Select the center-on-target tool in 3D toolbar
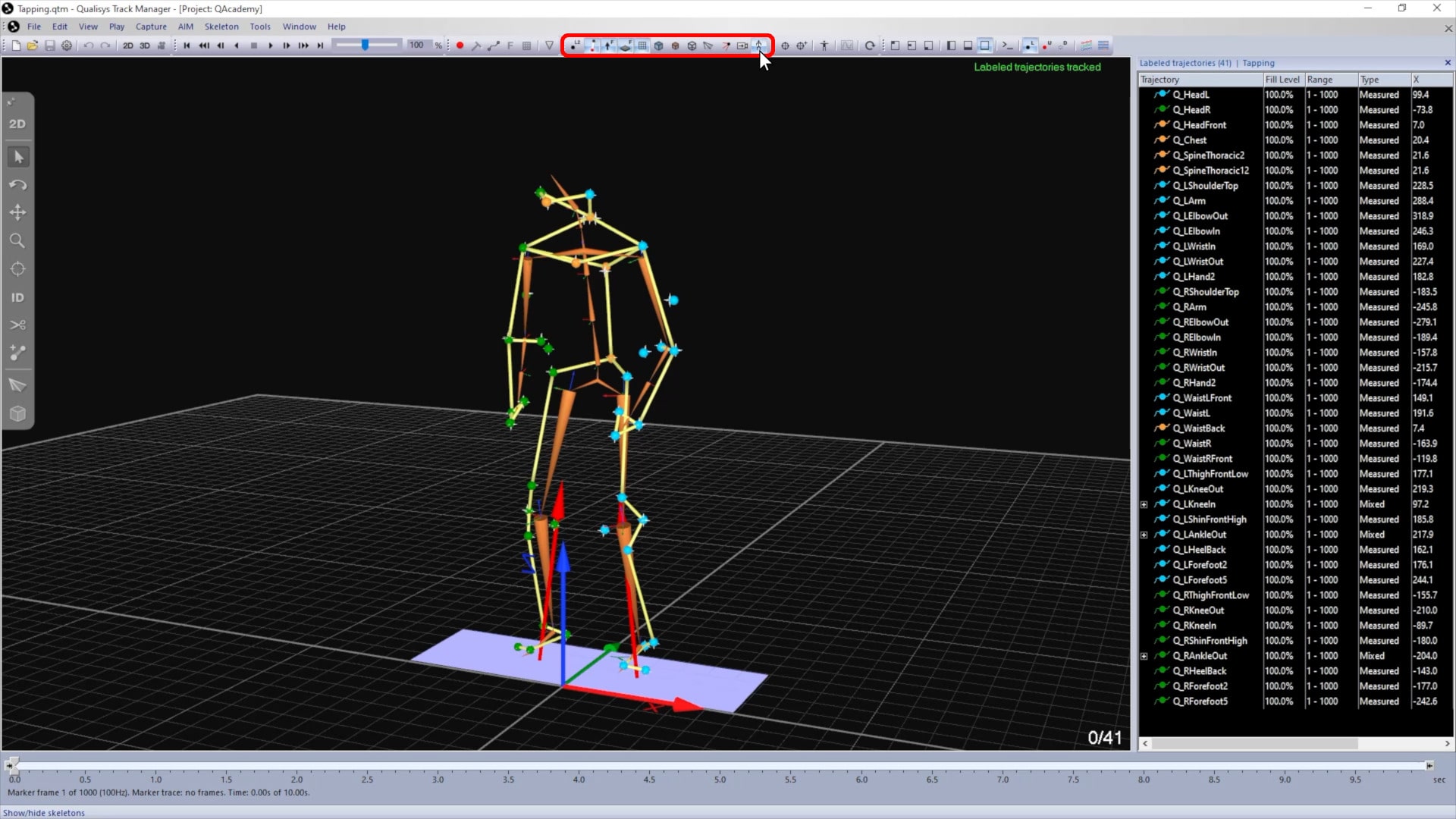Viewport: 1456px width, 819px height. tap(18, 269)
